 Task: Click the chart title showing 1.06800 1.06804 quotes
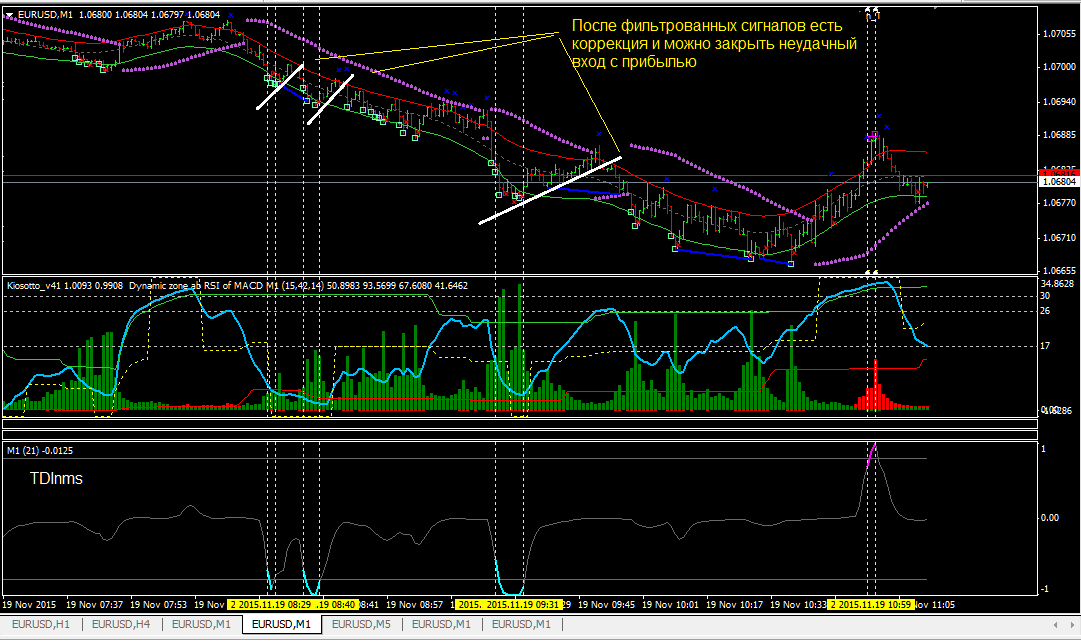point(119,14)
